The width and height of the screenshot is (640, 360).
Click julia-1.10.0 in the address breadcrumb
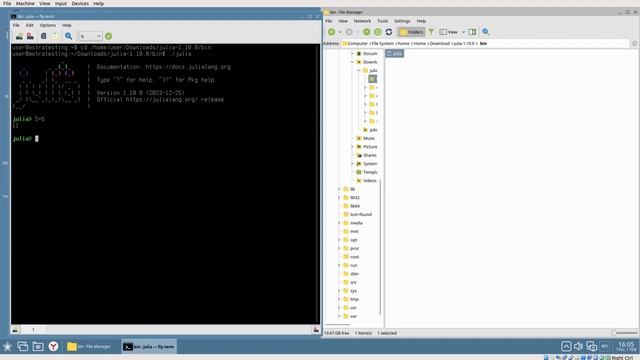click(464, 43)
